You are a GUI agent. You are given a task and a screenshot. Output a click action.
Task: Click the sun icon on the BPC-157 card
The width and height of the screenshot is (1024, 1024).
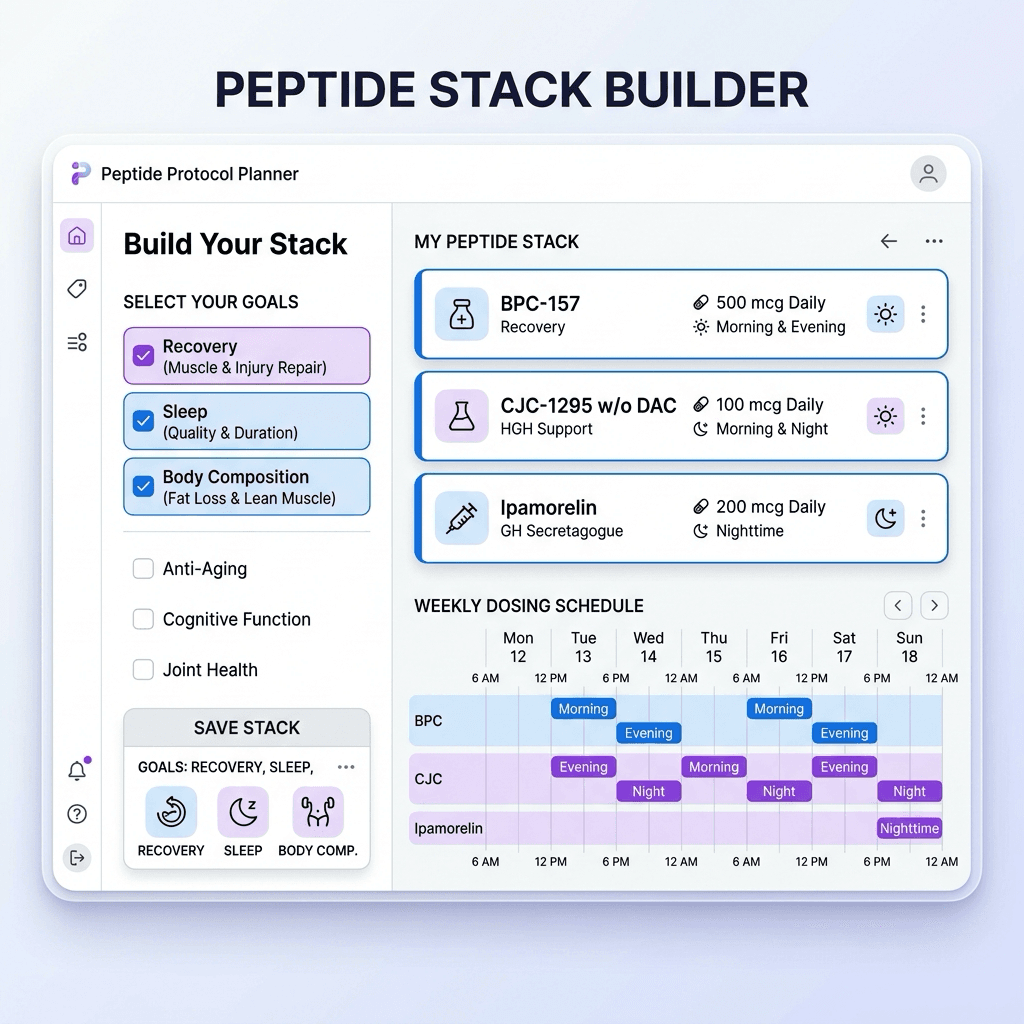(885, 314)
